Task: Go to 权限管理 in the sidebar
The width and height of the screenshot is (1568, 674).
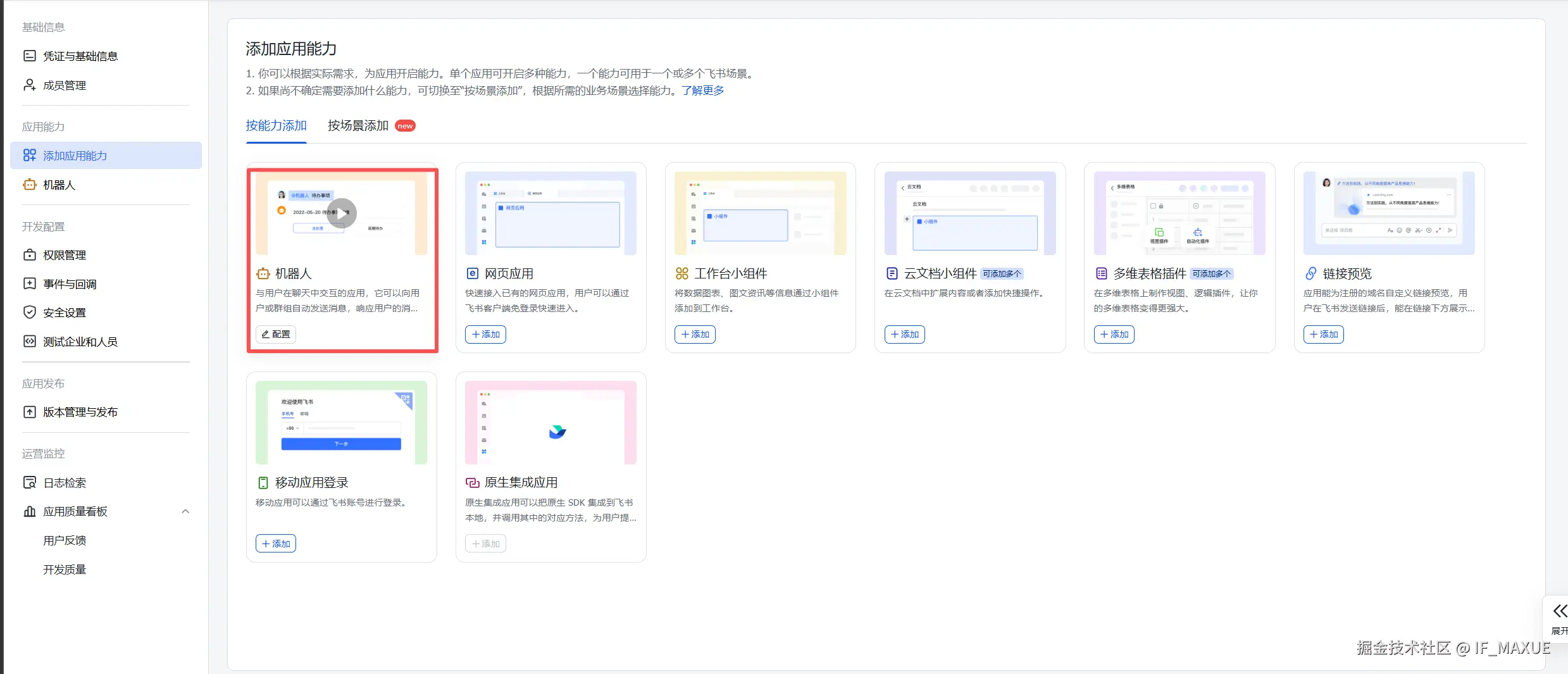Action: (x=106, y=254)
